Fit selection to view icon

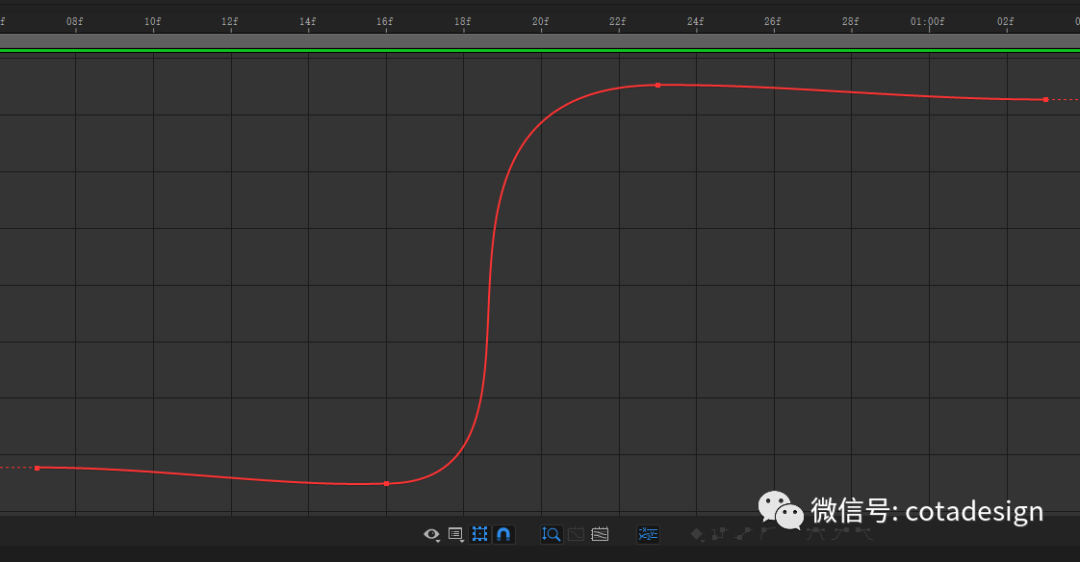[x=576, y=534]
